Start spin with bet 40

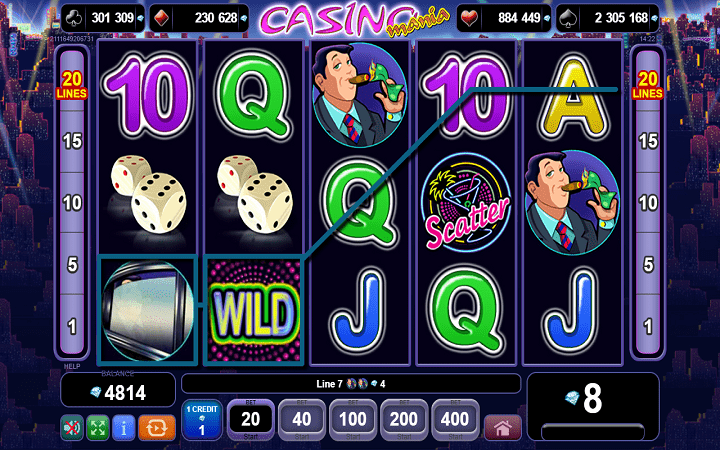[302, 420]
